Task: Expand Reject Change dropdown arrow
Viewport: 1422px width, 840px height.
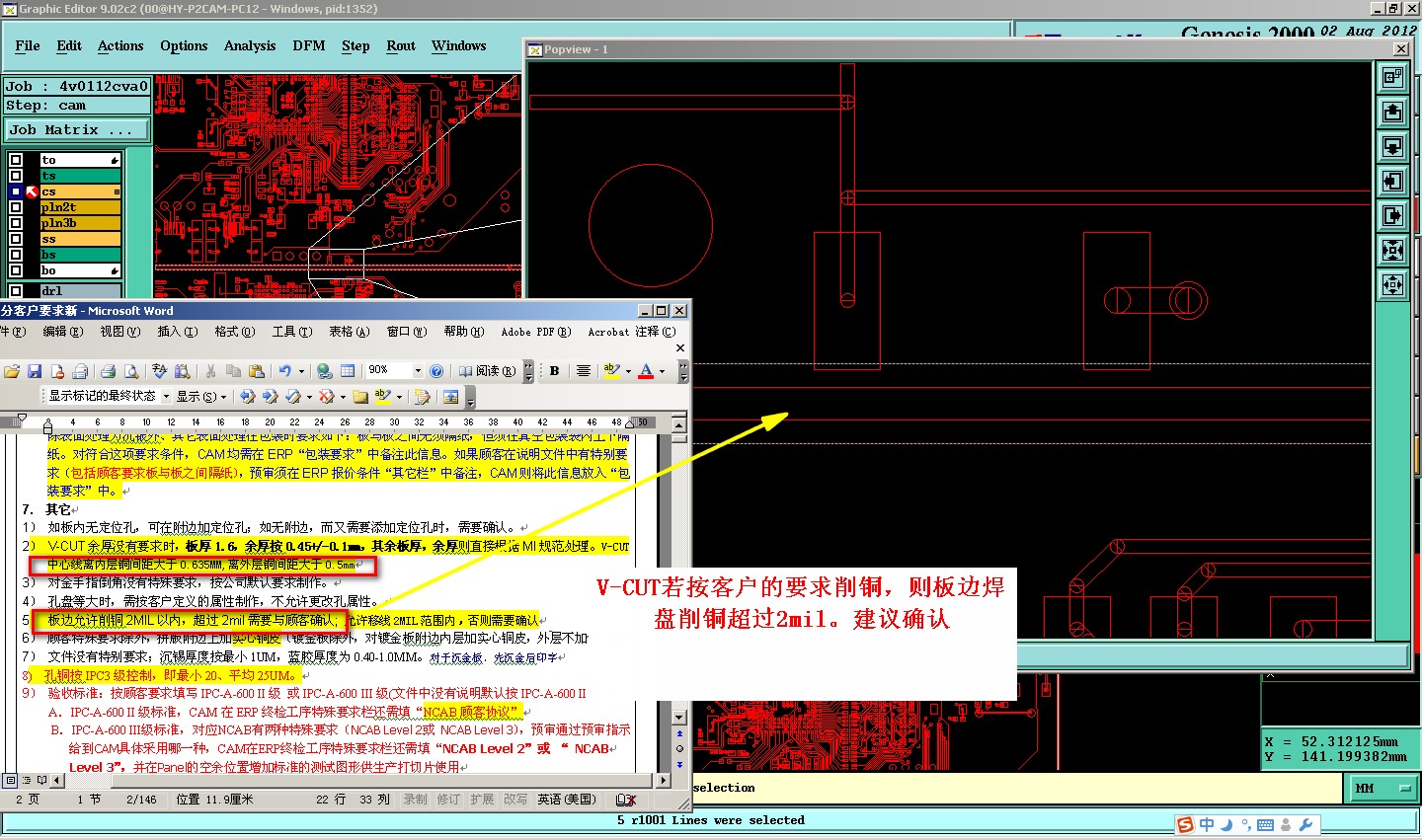Action: (343, 397)
